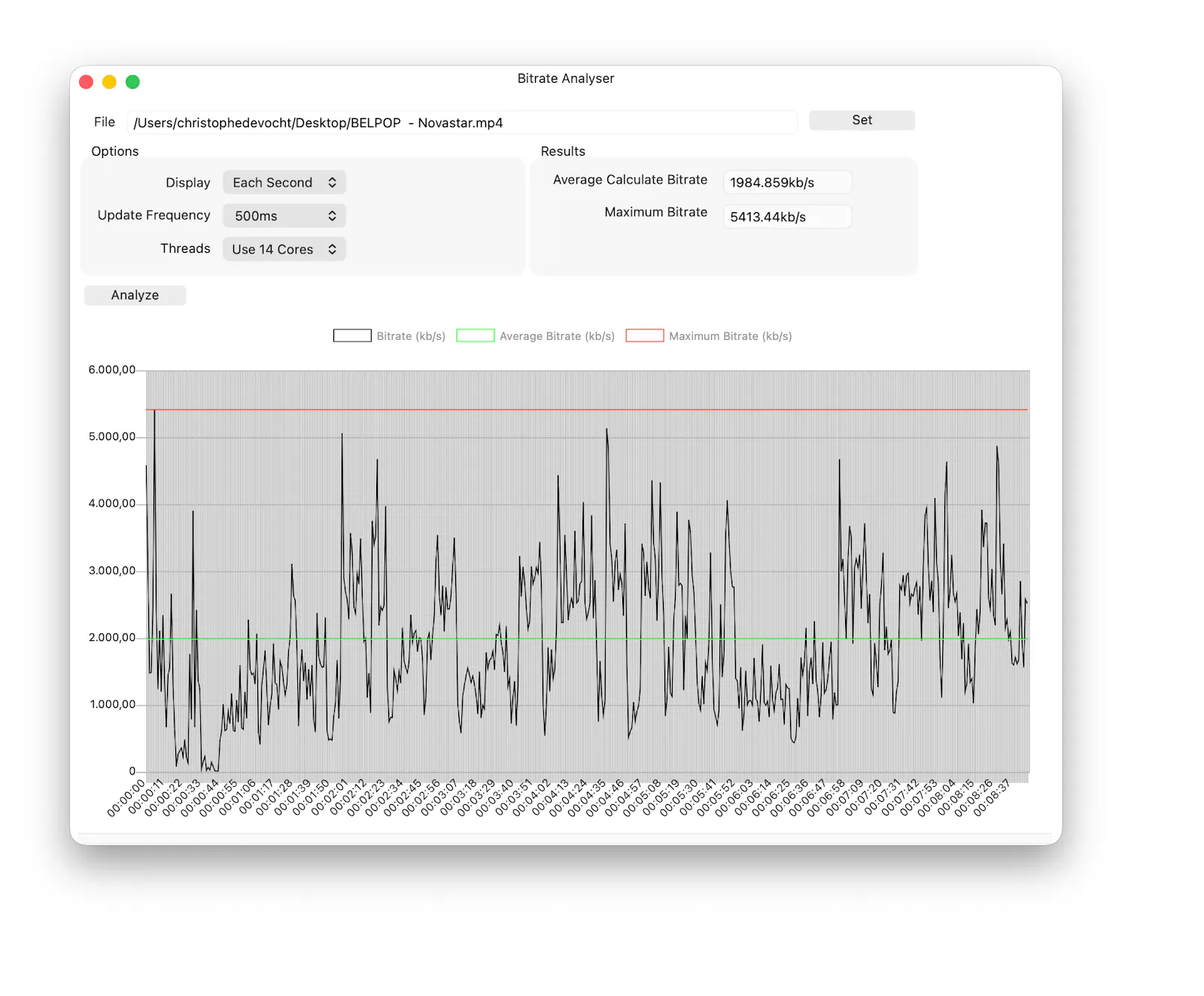This screenshot has width=1204, height=996.
Task: Click the Results section heading
Action: [563, 151]
